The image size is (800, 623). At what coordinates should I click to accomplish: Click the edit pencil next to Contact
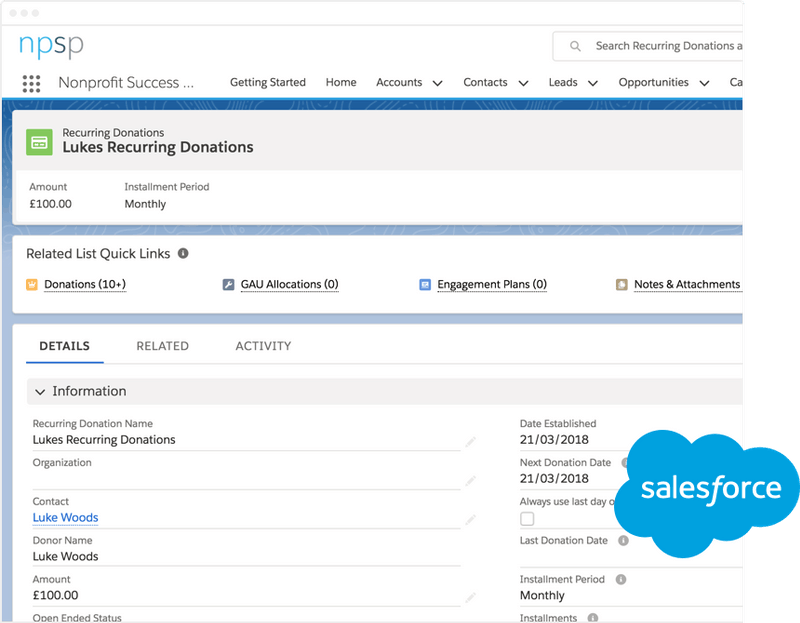[x=470, y=519]
